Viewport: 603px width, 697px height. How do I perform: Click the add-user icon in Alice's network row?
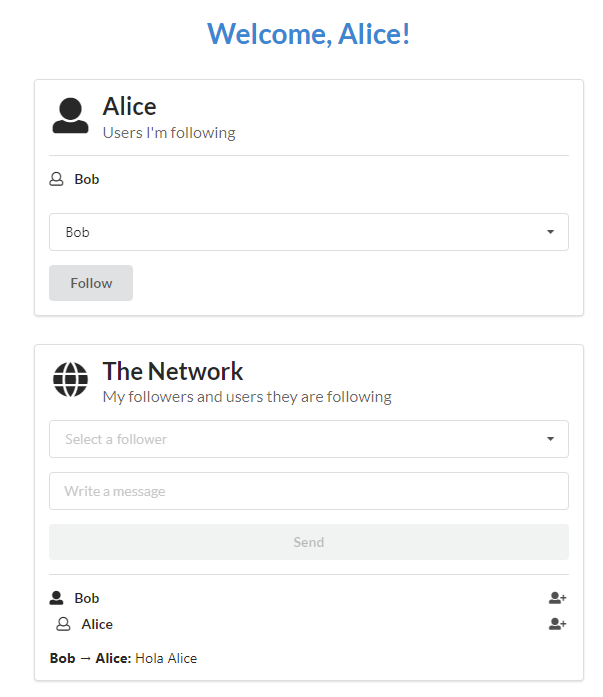[x=557, y=624]
